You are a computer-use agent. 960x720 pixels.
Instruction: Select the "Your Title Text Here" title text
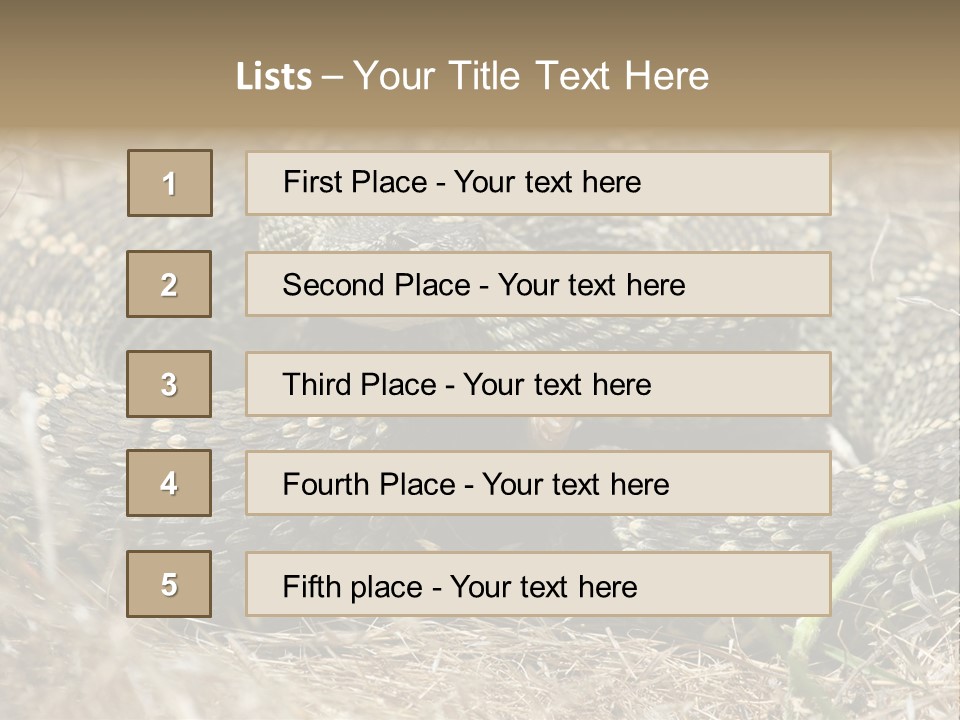pyautogui.click(x=531, y=76)
